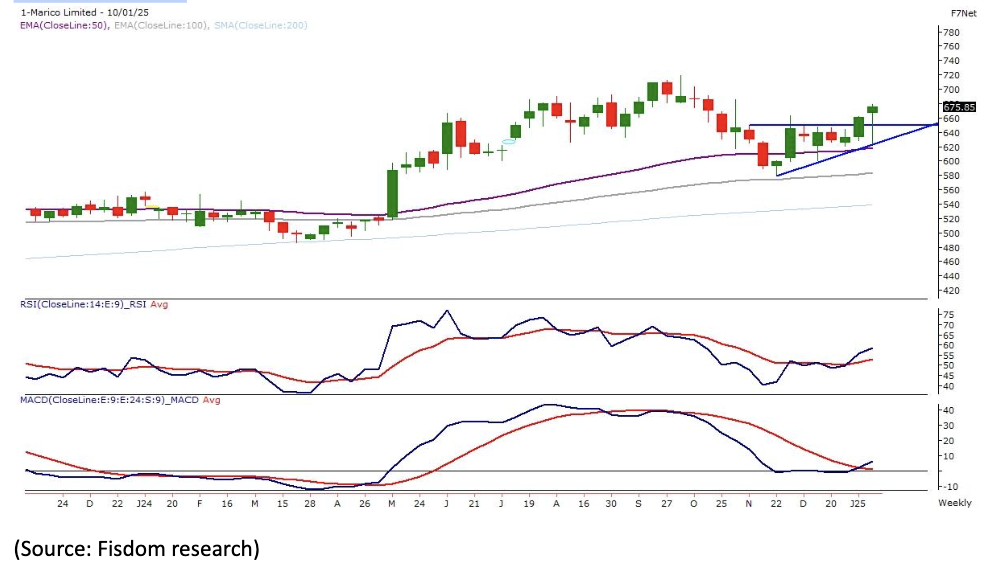The image size is (986, 576).
Task: Click the Weekly timeframe label
Action: click(955, 503)
